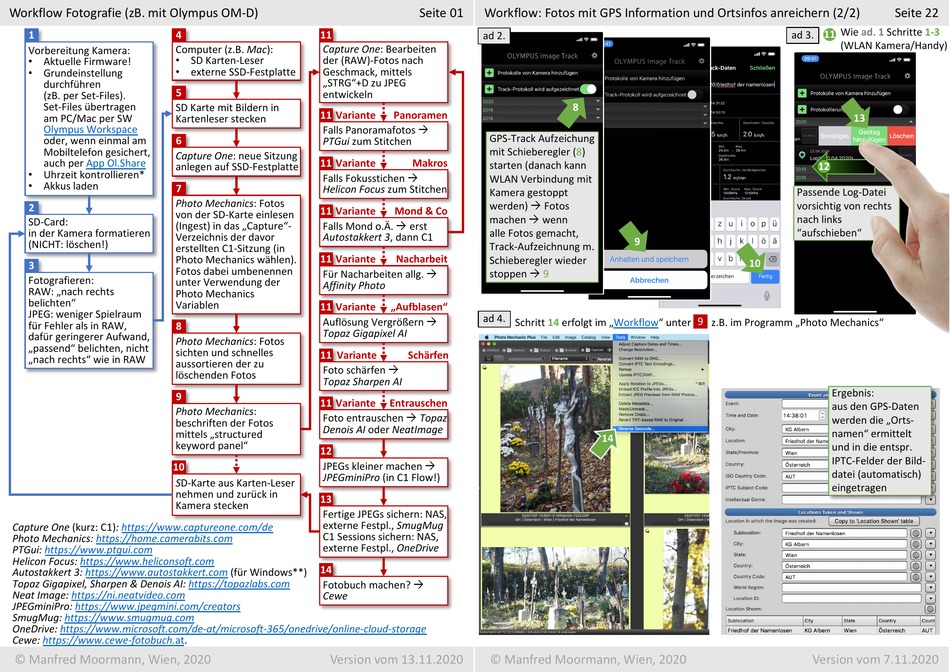Click the round icon beside the Sublocation field
The image size is (950, 672).
pyautogui.click(x=915, y=533)
